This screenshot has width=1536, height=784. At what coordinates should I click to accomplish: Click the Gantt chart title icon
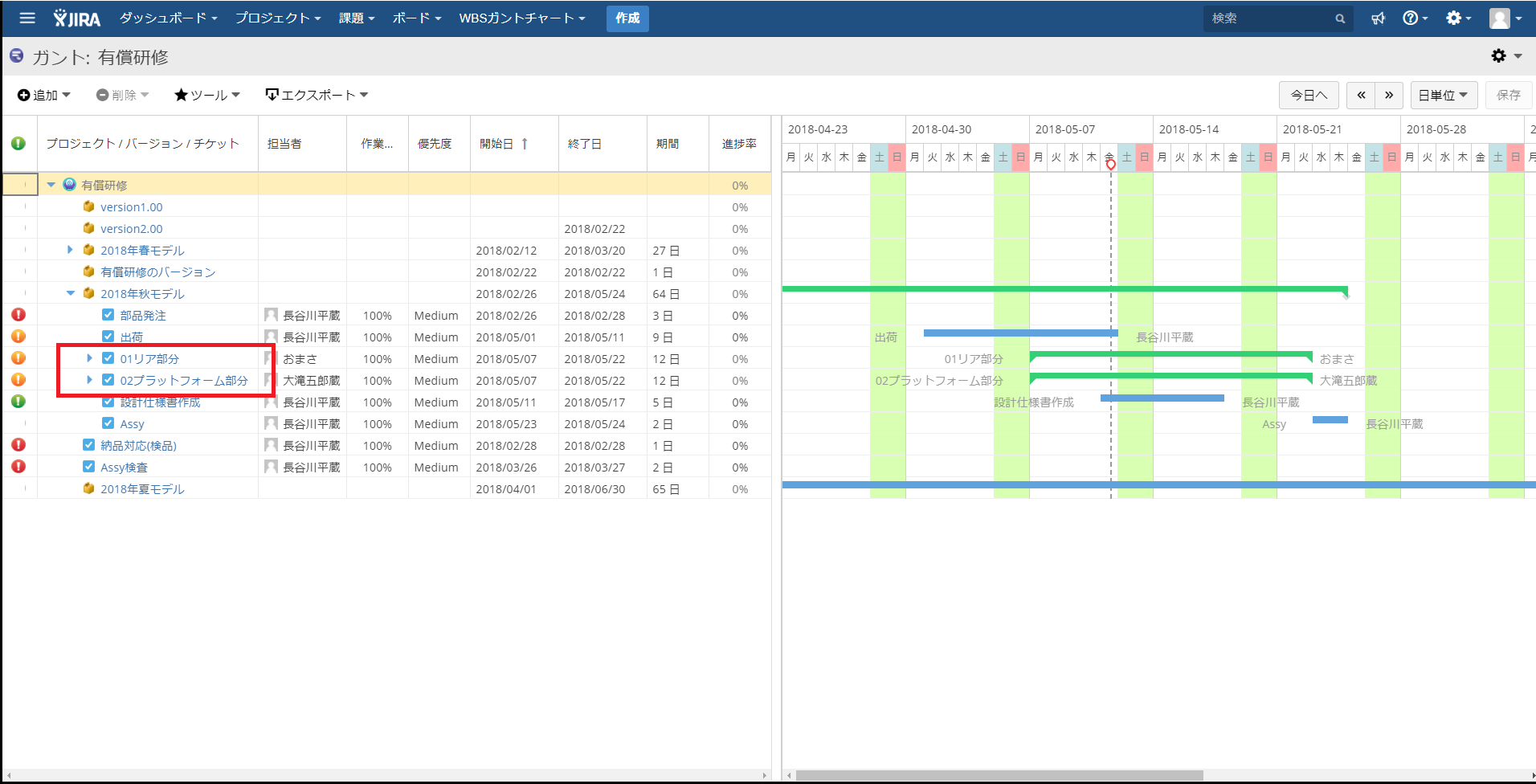click(16, 55)
